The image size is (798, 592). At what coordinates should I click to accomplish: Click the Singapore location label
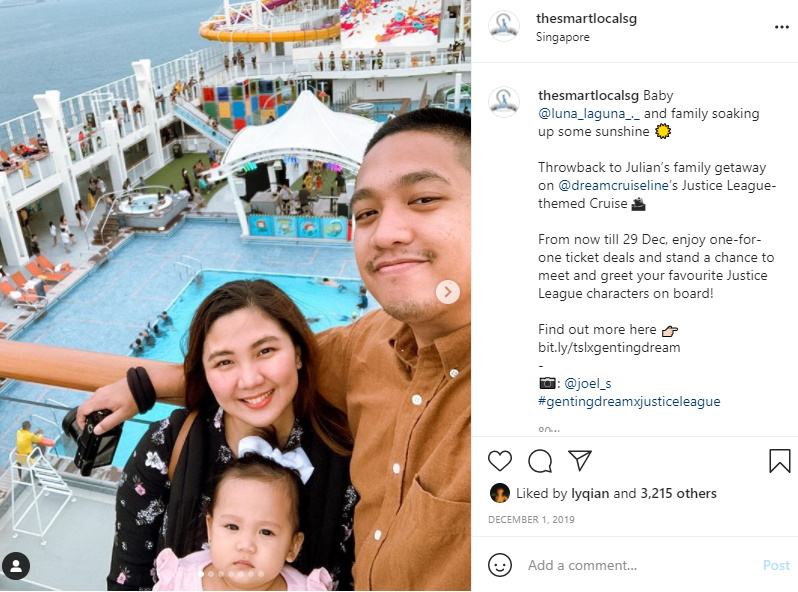pos(562,37)
